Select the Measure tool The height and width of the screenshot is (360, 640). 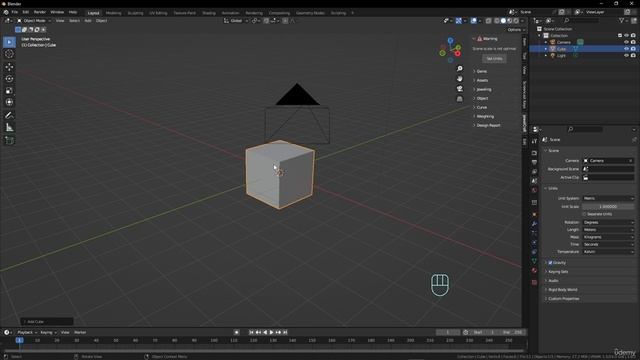[9, 128]
